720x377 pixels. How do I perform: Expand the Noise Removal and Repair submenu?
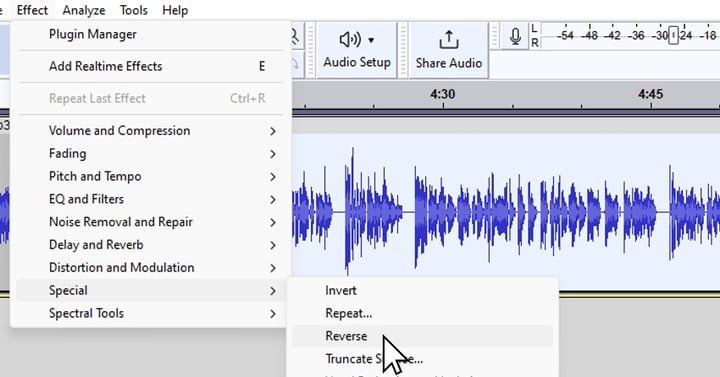point(151,222)
